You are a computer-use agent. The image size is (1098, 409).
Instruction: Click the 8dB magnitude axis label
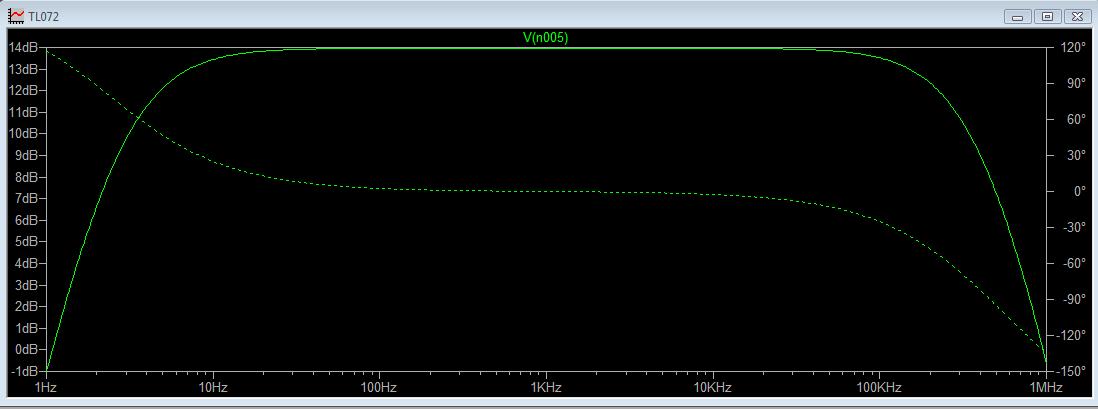click(x=27, y=177)
